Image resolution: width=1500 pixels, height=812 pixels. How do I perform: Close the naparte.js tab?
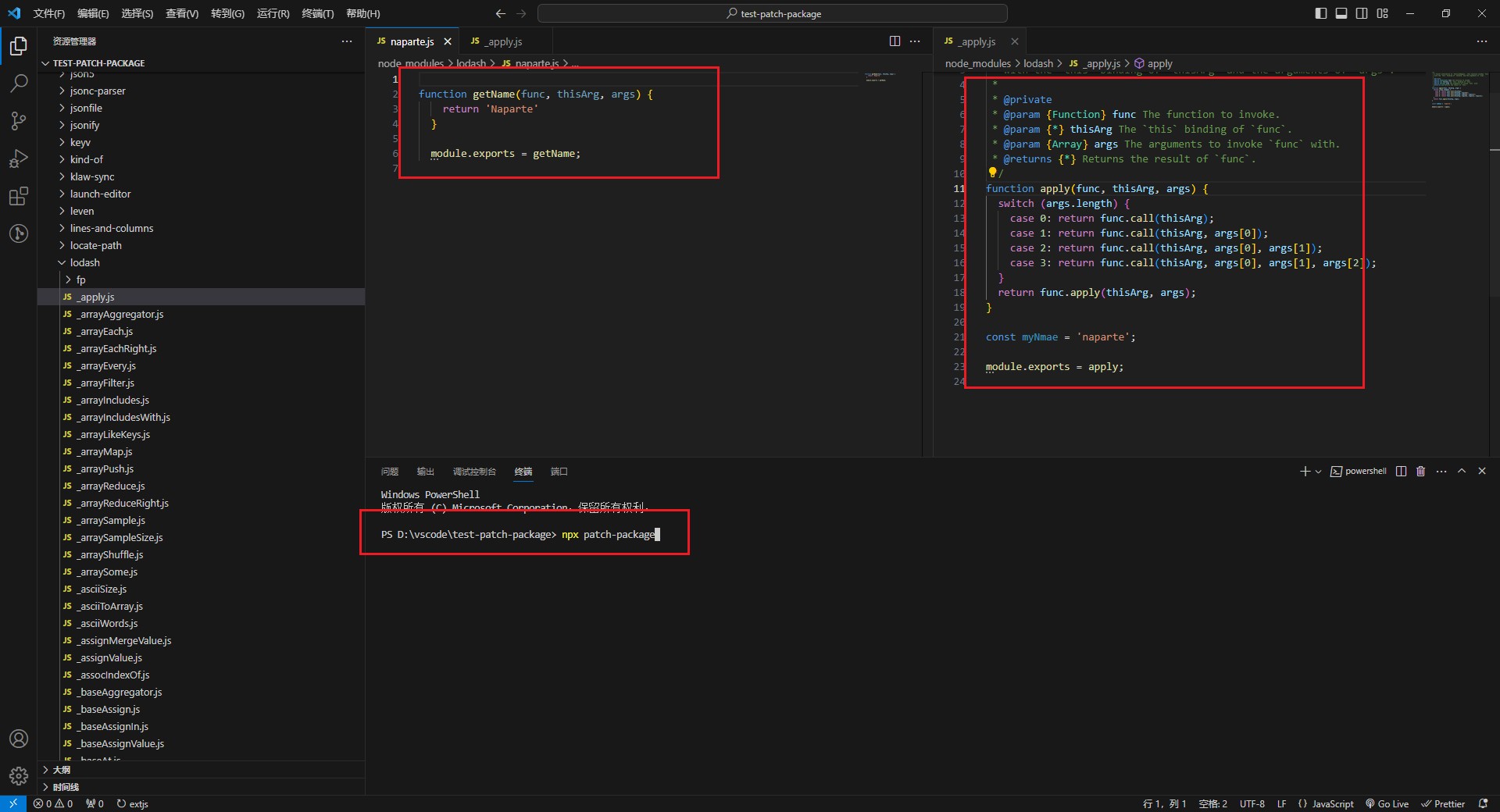click(448, 41)
